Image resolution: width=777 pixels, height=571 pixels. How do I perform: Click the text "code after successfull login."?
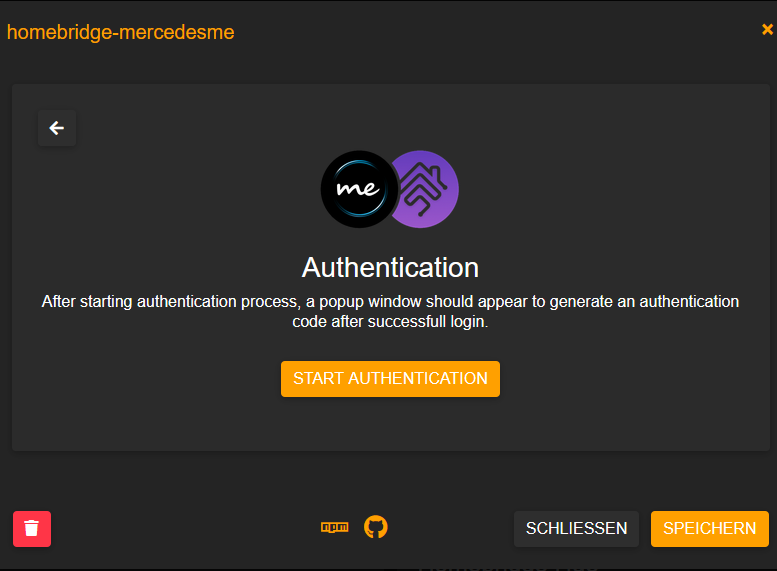(390, 322)
